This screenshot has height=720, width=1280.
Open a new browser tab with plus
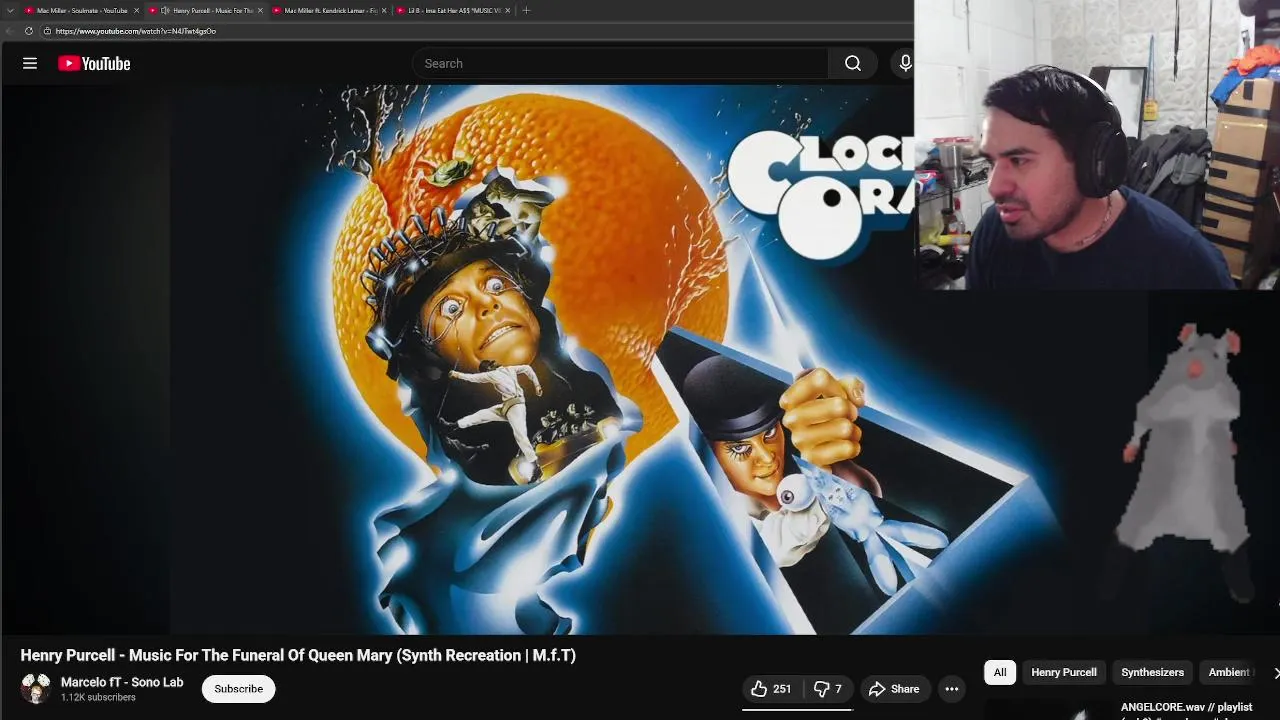click(x=527, y=10)
